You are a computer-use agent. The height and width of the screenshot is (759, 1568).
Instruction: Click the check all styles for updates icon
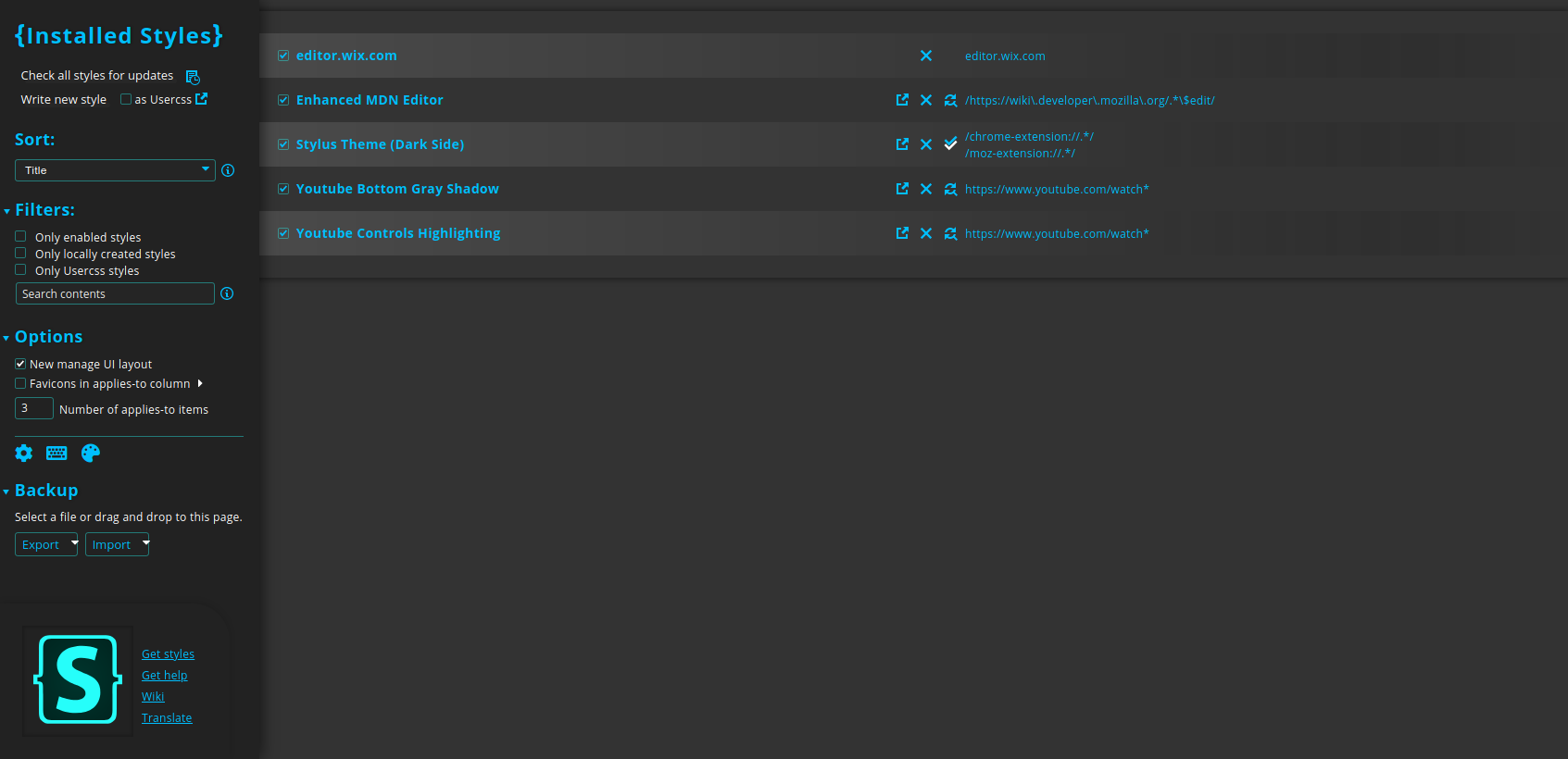(x=193, y=77)
